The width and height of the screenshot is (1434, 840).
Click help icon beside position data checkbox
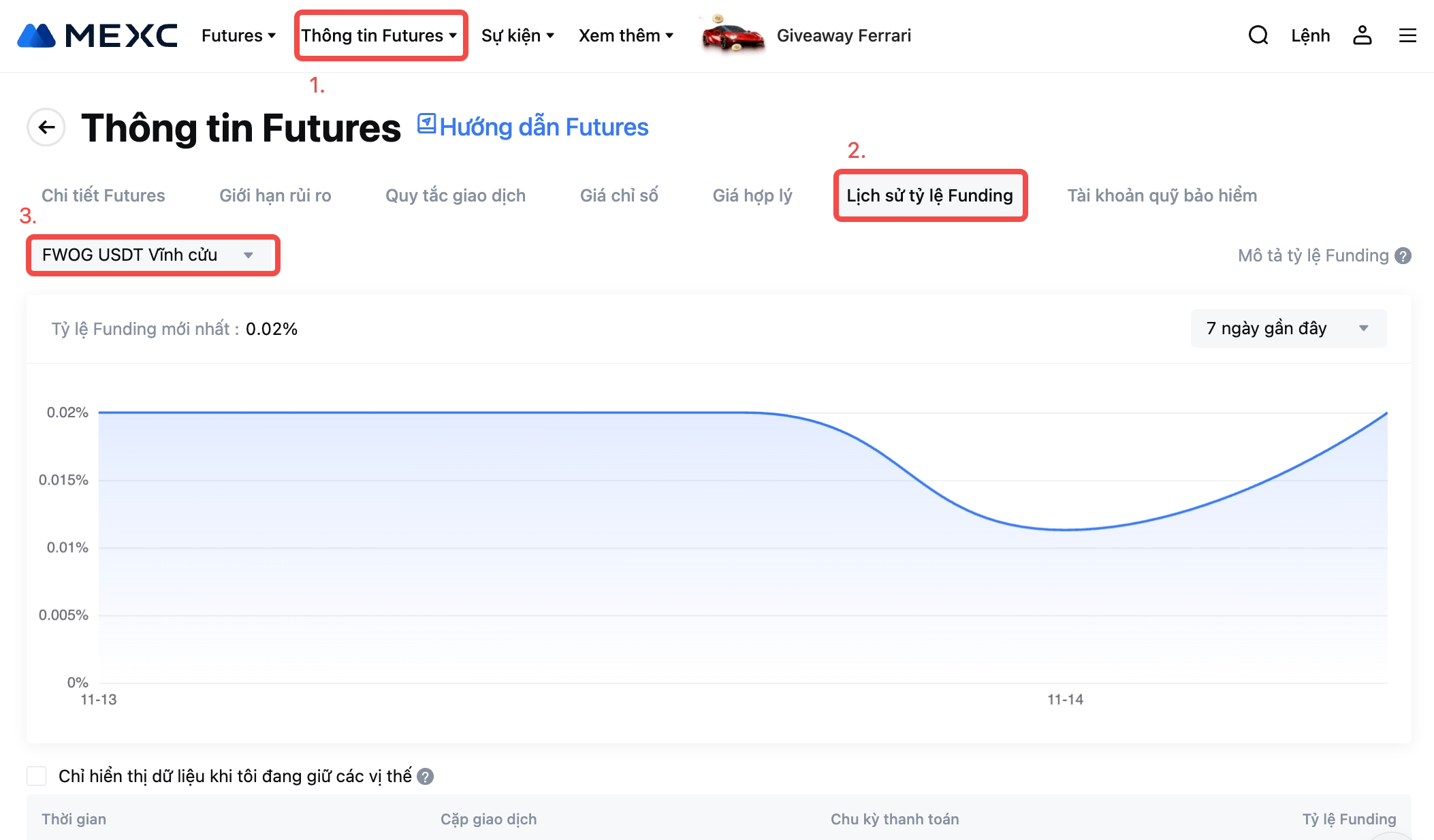[x=426, y=777]
